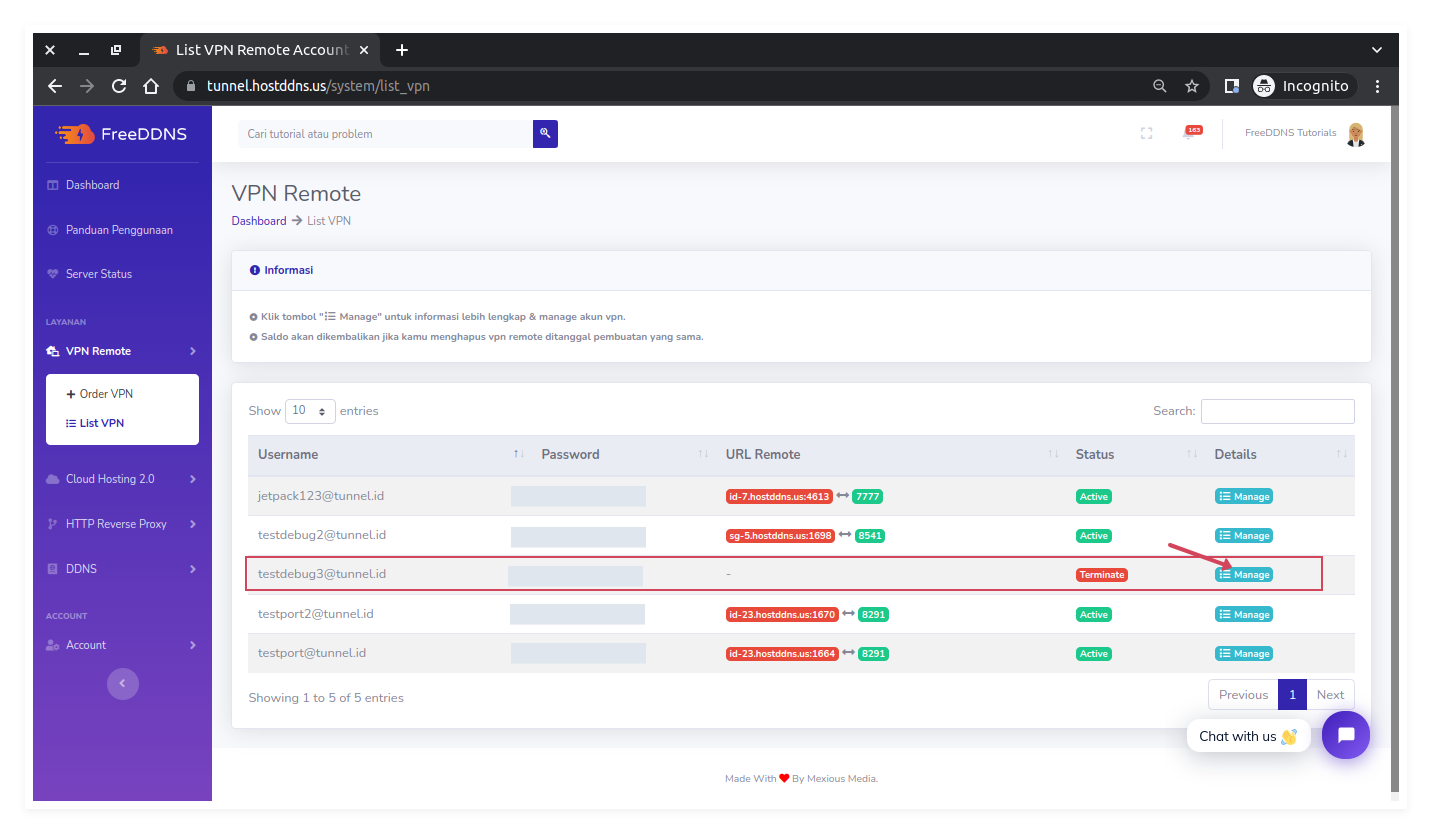
Task: Manage the testdebug3@tunnel.id account
Action: pyautogui.click(x=1244, y=574)
